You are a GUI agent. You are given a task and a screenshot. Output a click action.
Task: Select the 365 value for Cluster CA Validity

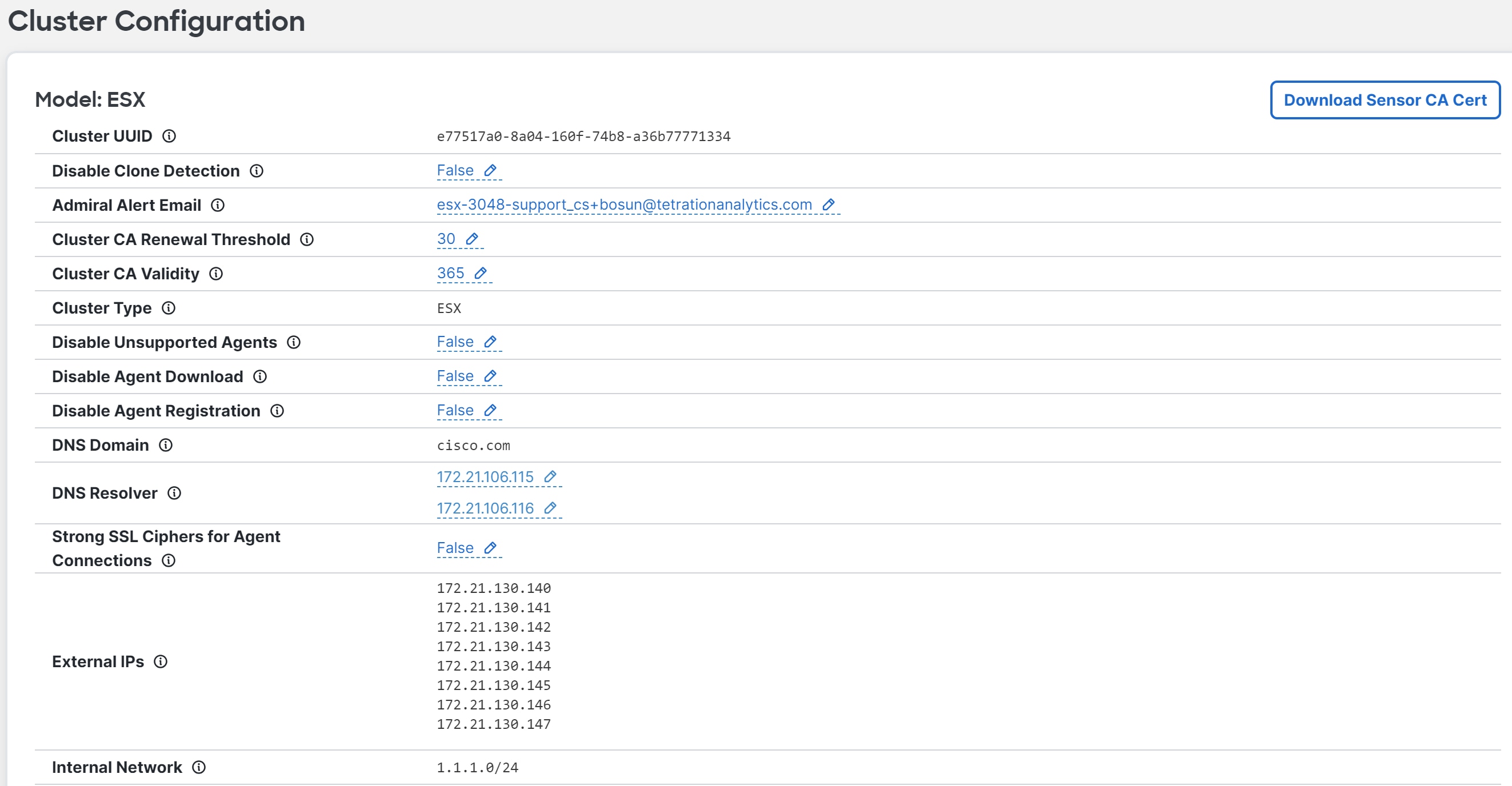click(450, 272)
